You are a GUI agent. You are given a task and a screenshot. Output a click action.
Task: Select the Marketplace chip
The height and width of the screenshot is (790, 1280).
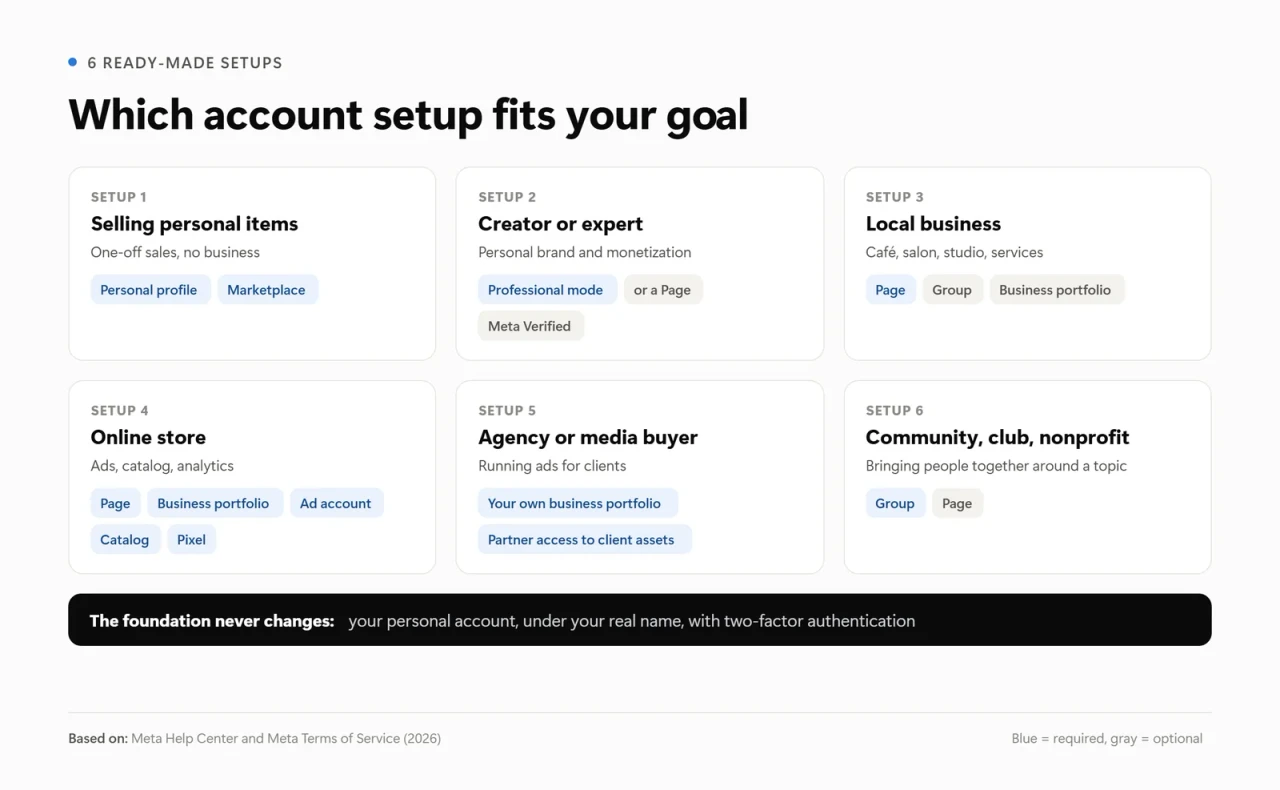267,290
